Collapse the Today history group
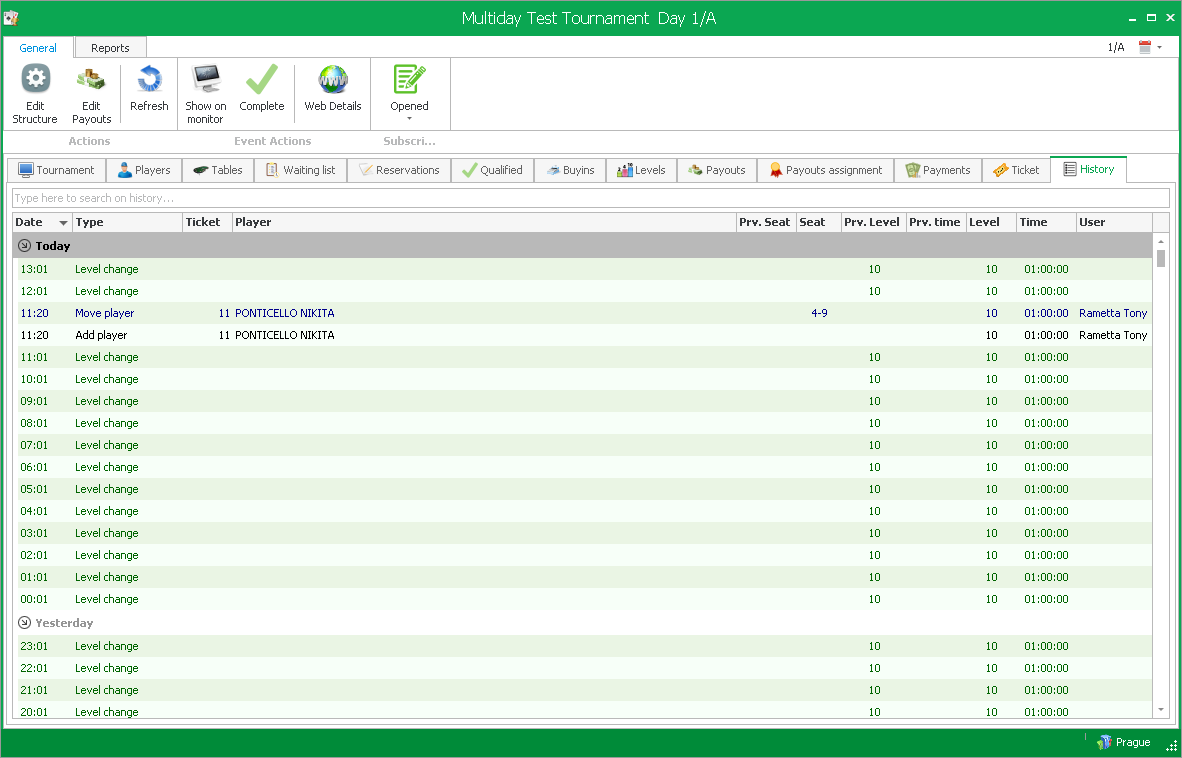Image resolution: width=1182 pixels, height=758 pixels. (x=25, y=246)
